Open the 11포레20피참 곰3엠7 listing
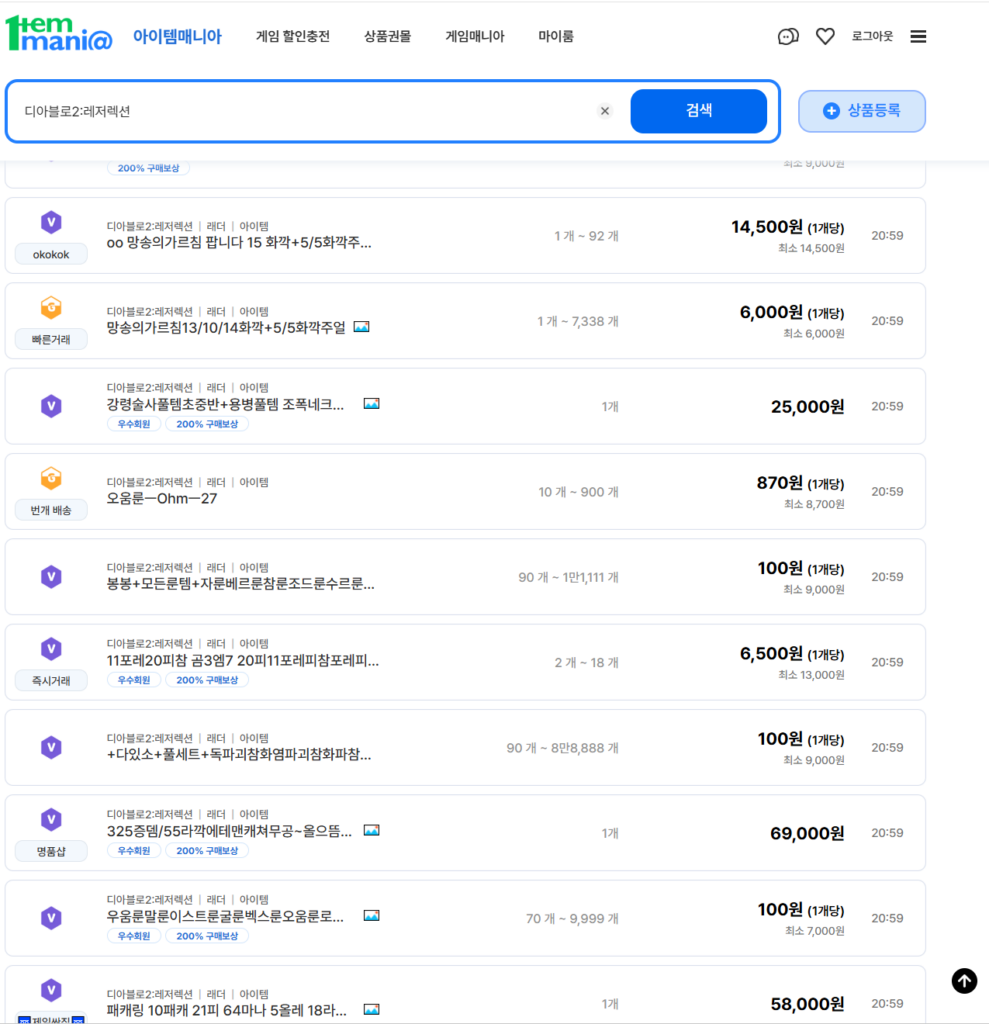 click(x=242, y=660)
